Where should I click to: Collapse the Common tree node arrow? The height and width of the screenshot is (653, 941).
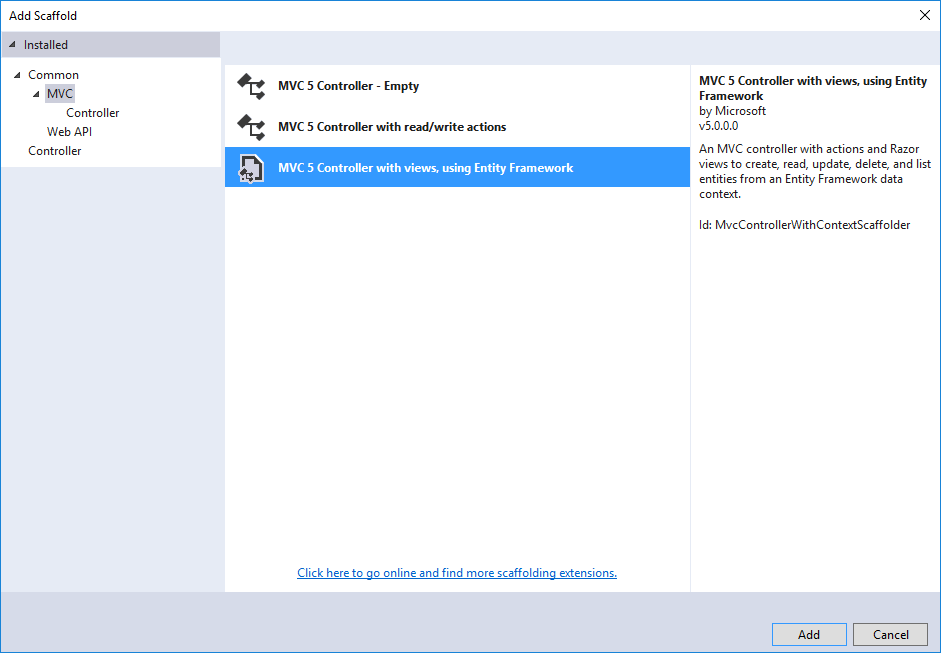(17, 75)
